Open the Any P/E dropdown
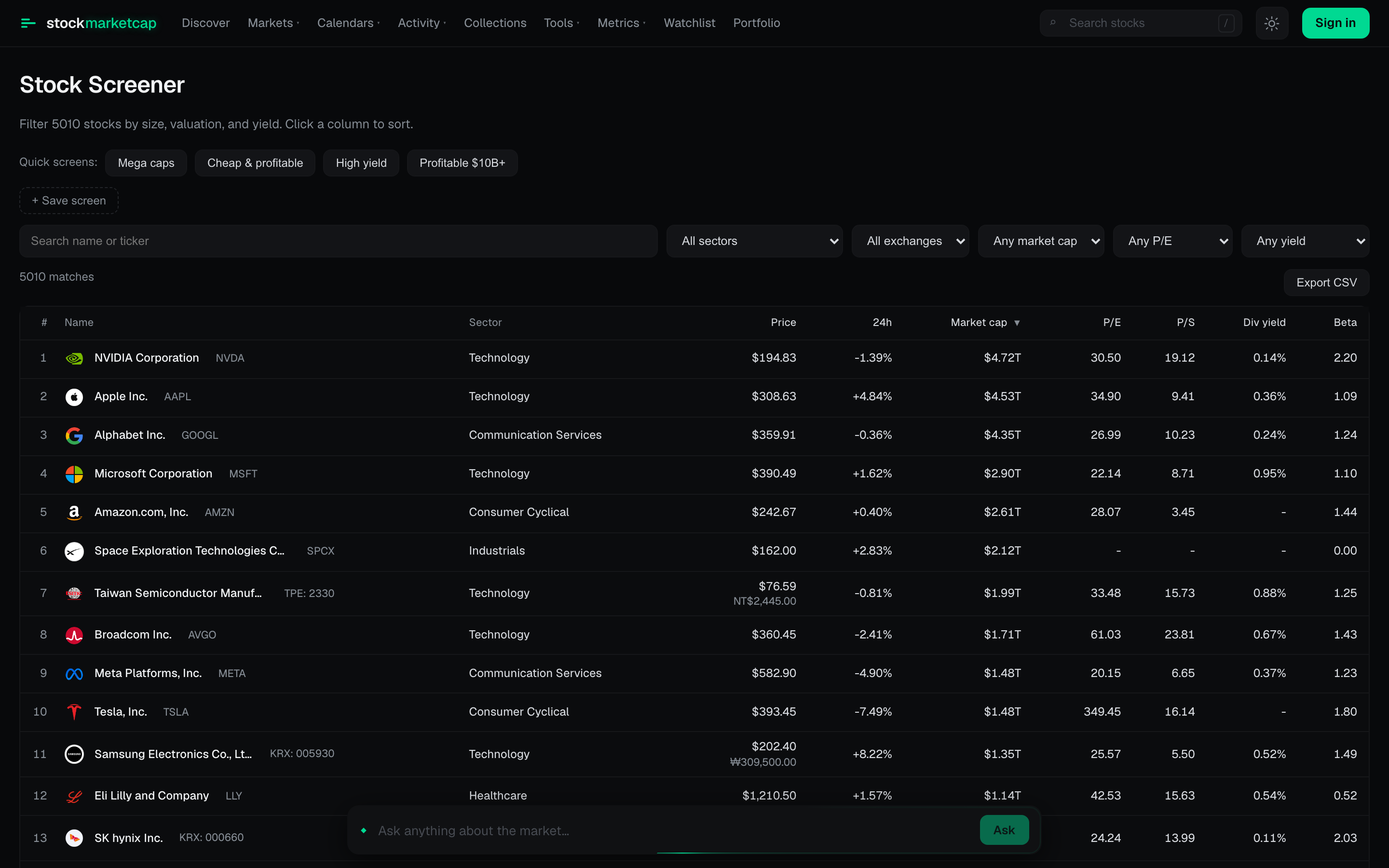The image size is (1389, 868). (x=1172, y=241)
